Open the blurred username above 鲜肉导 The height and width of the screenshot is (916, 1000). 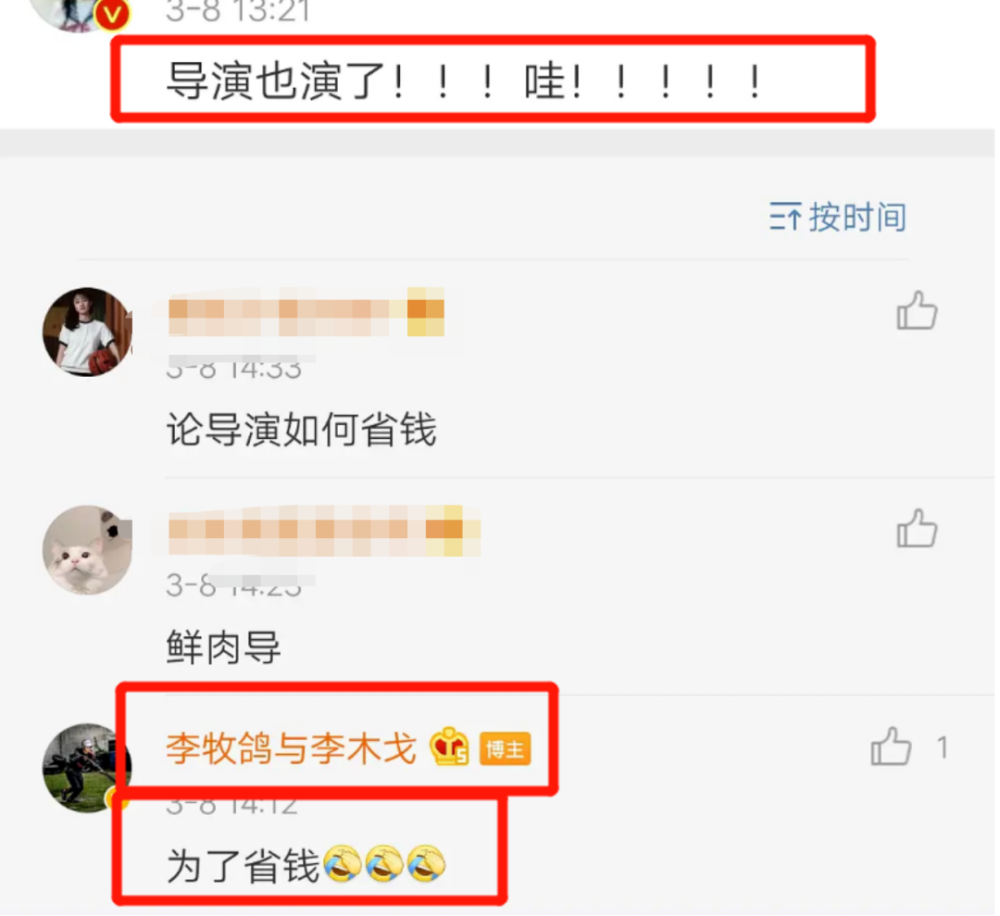click(x=324, y=530)
